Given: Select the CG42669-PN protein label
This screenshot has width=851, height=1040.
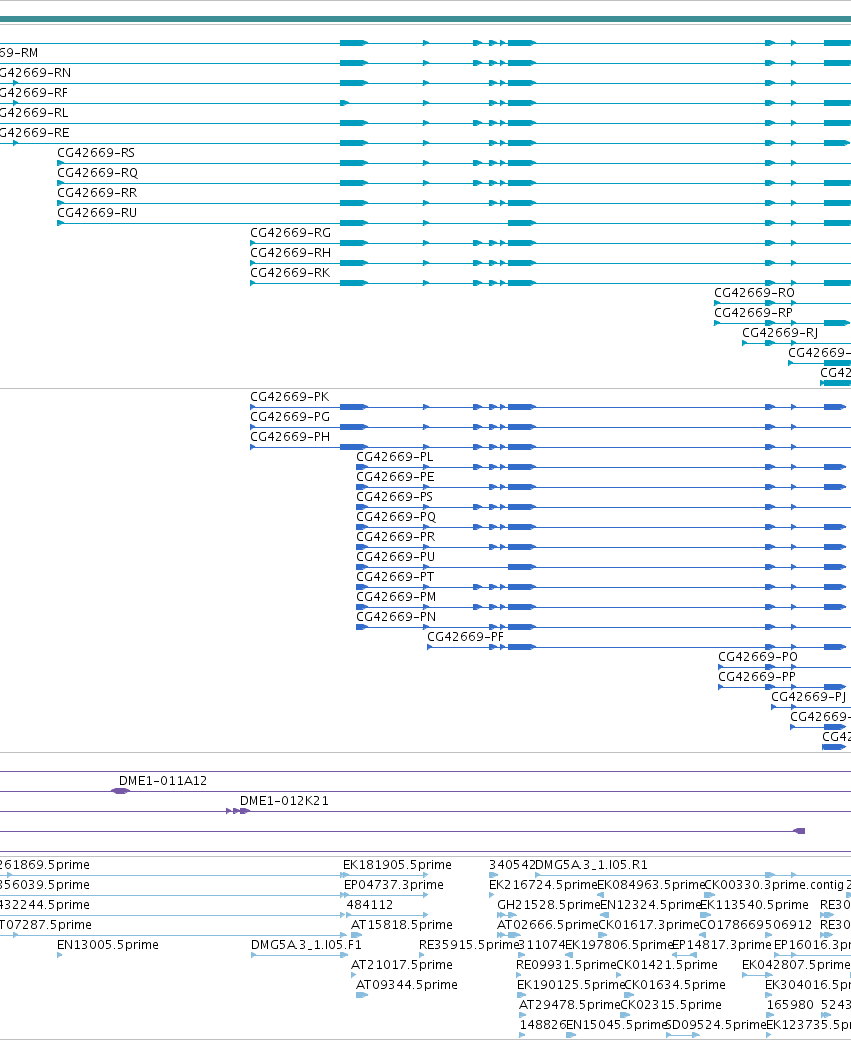Looking at the screenshot, I should click(396, 616).
